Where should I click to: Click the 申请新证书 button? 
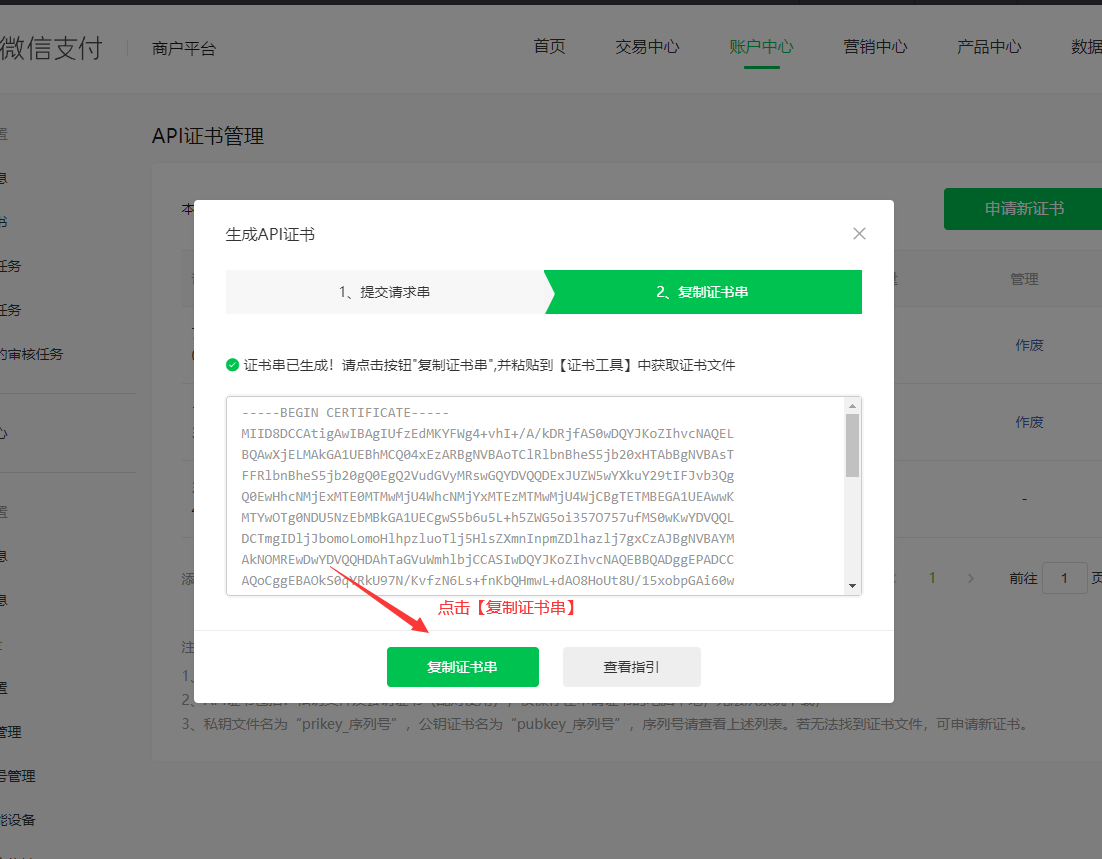(1023, 208)
